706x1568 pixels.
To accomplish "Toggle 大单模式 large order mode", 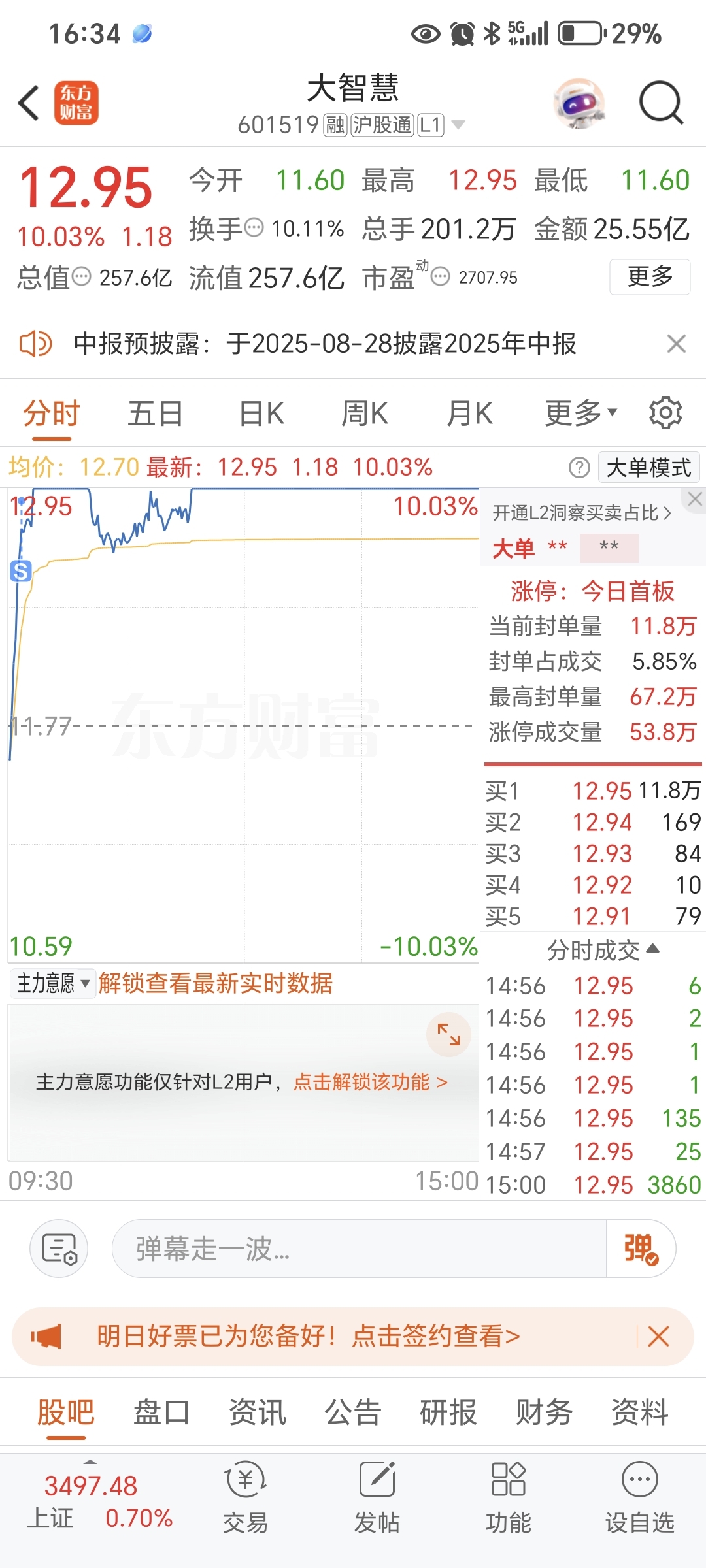I will pos(648,468).
